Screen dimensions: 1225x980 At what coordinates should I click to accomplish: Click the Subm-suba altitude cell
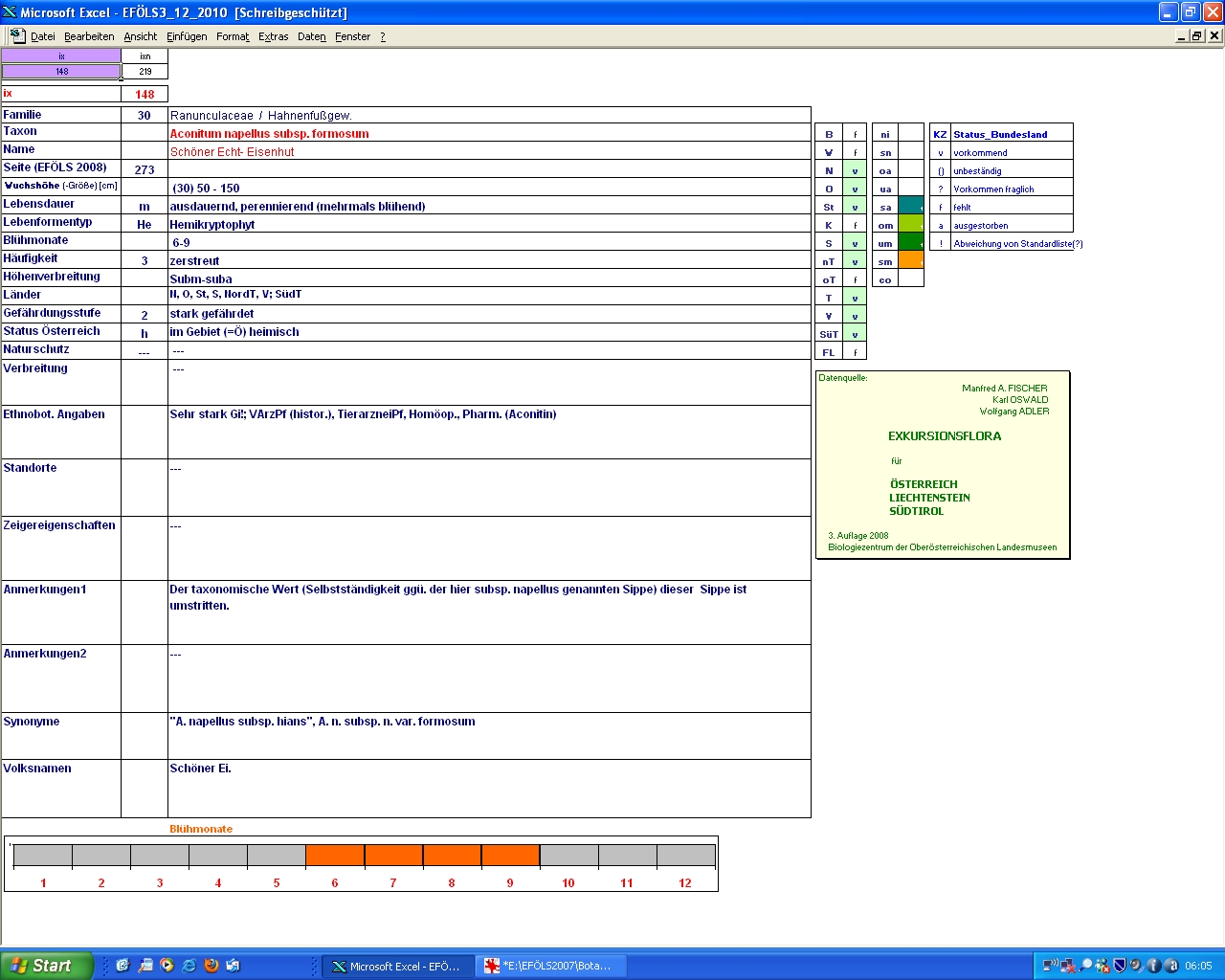pyautogui.click(x=489, y=278)
